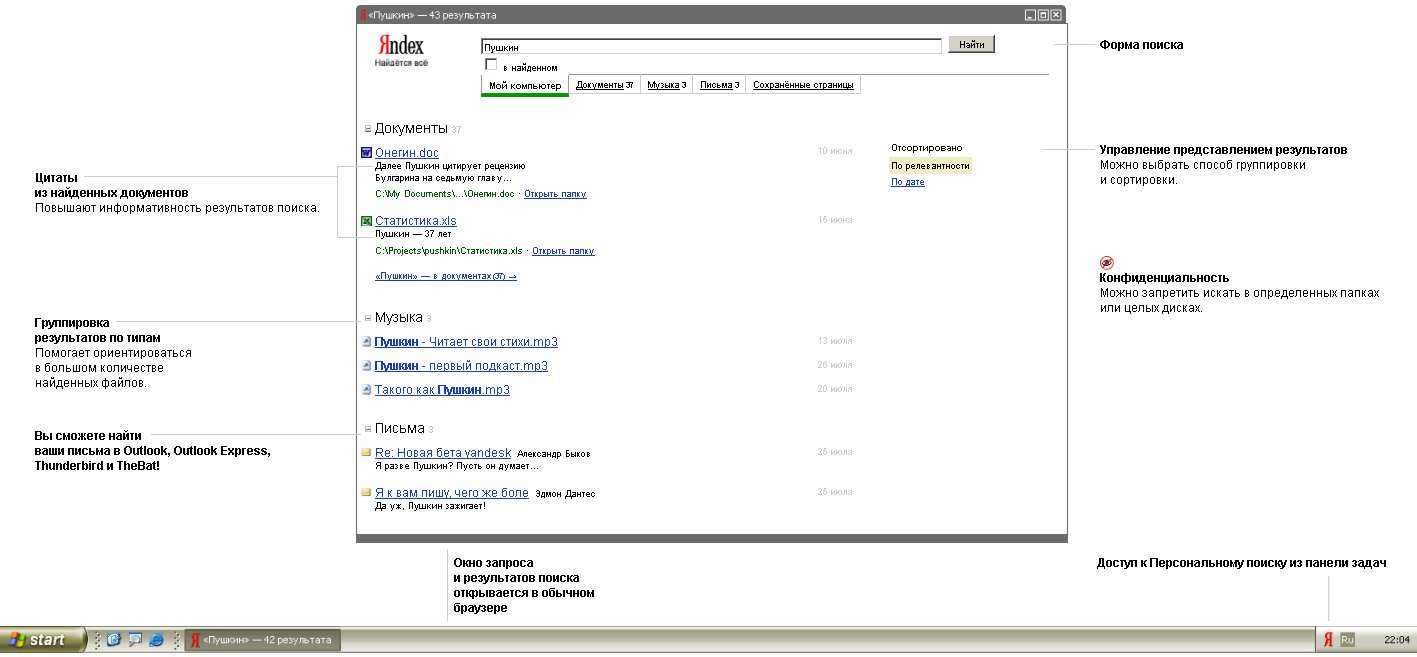Switch to the Документы 37 tab
The width and height of the screenshot is (1417, 657).
tap(604, 85)
